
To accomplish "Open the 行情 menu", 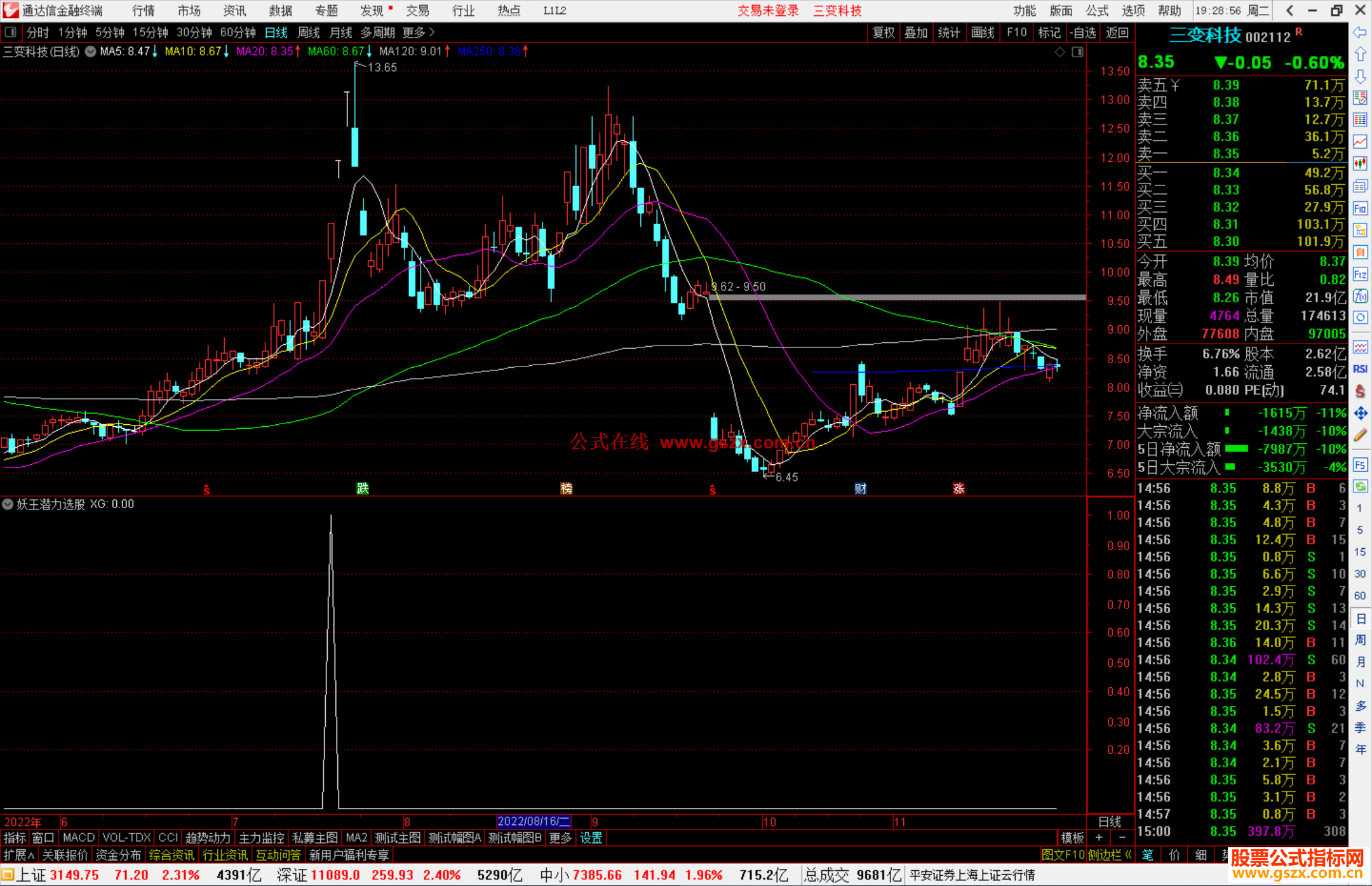I will 144,10.
